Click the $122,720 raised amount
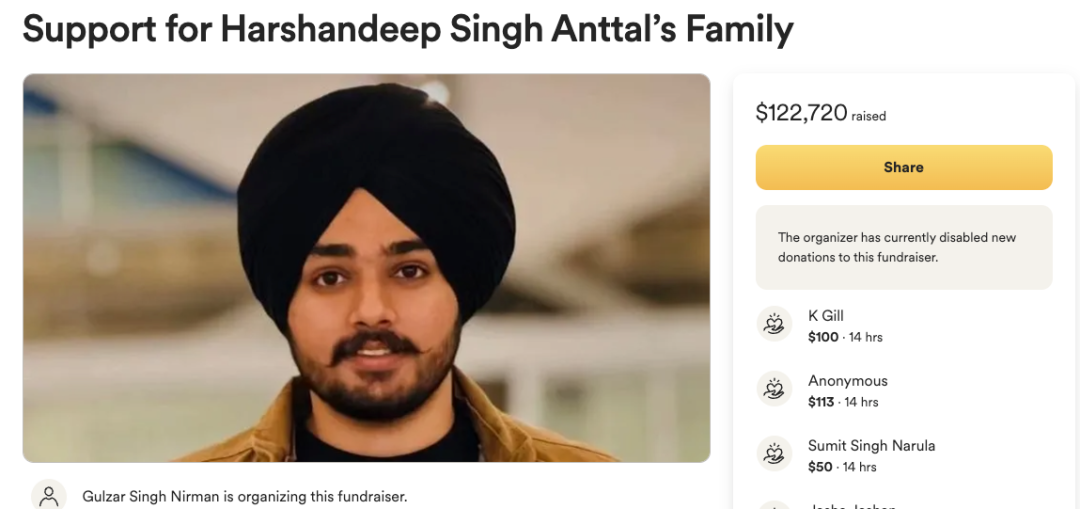 pos(801,114)
